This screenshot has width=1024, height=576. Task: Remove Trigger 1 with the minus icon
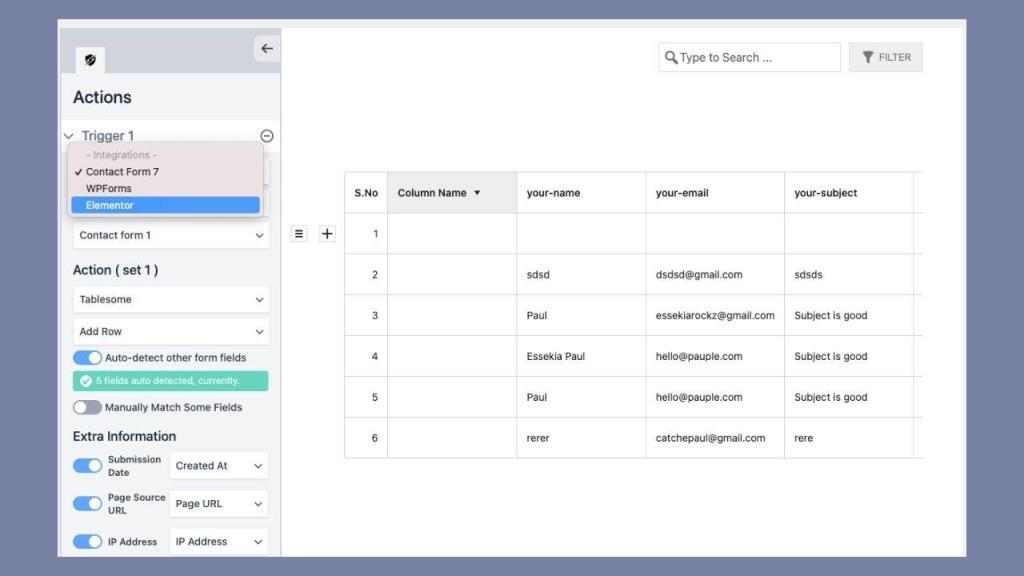click(x=266, y=135)
